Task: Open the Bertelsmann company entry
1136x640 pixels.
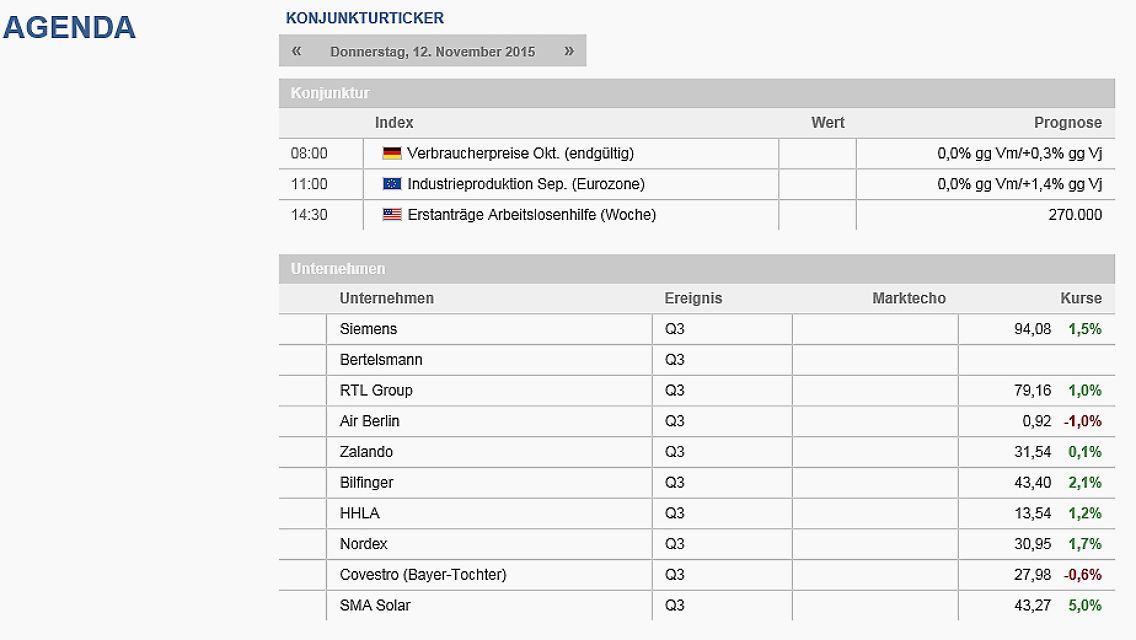Action: click(381, 360)
